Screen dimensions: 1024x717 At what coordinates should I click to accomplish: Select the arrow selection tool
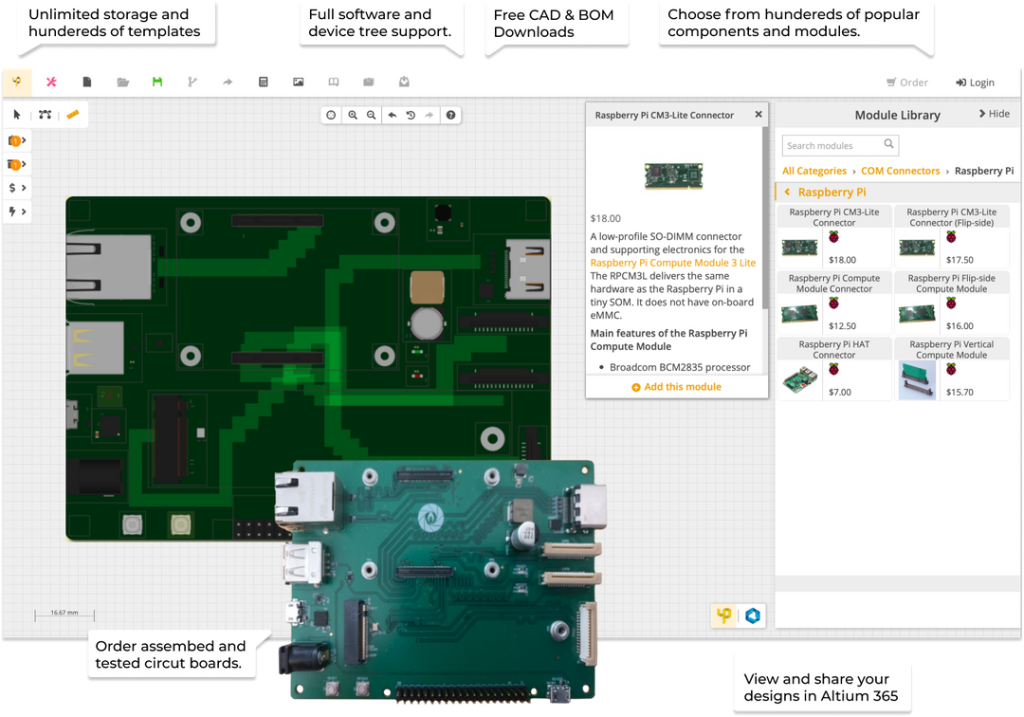(x=16, y=115)
